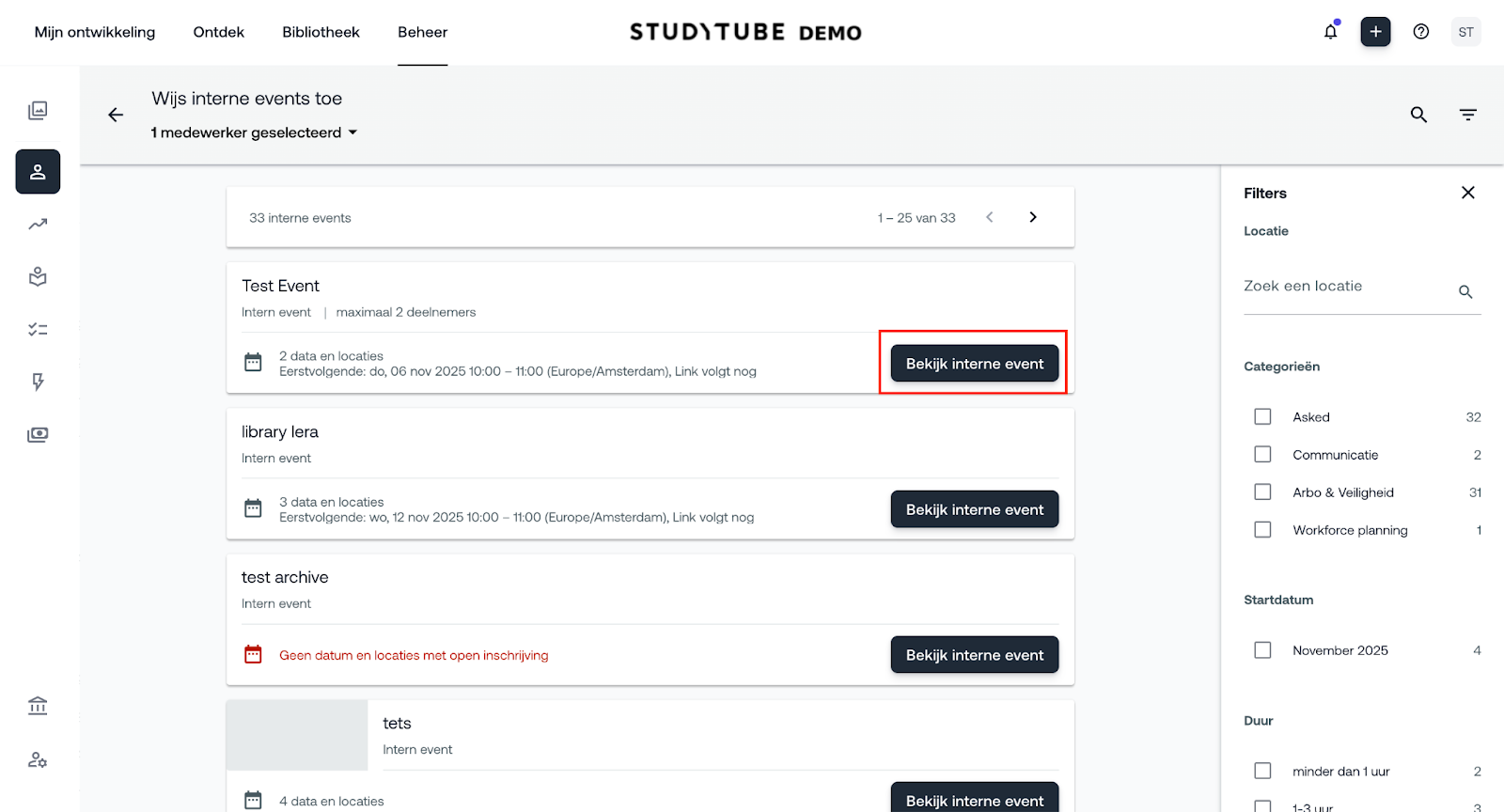Close the Filters panel
Image resolution: width=1504 pixels, height=812 pixels.
(1467, 193)
